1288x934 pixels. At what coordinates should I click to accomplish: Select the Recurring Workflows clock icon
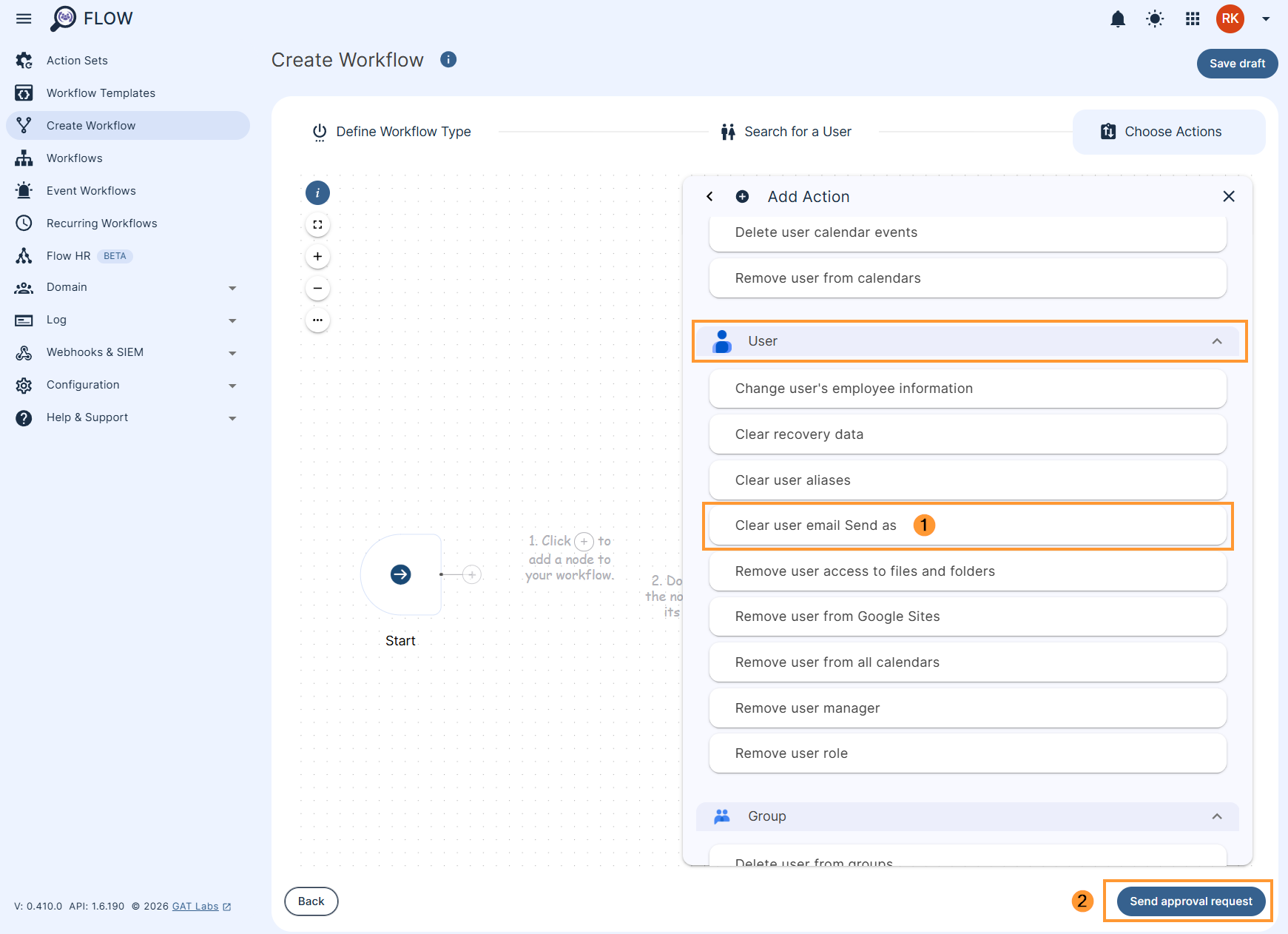tap(24, 223)
